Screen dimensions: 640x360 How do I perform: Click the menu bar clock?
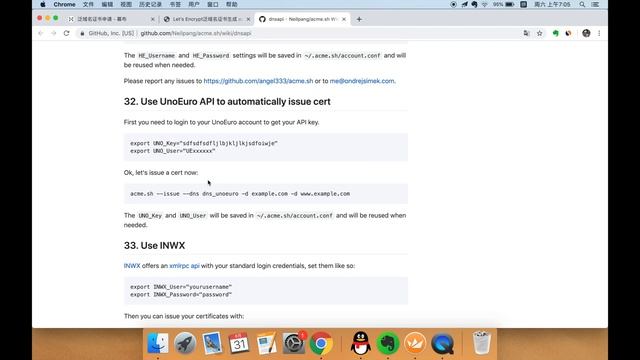click(x=552, y=4)
